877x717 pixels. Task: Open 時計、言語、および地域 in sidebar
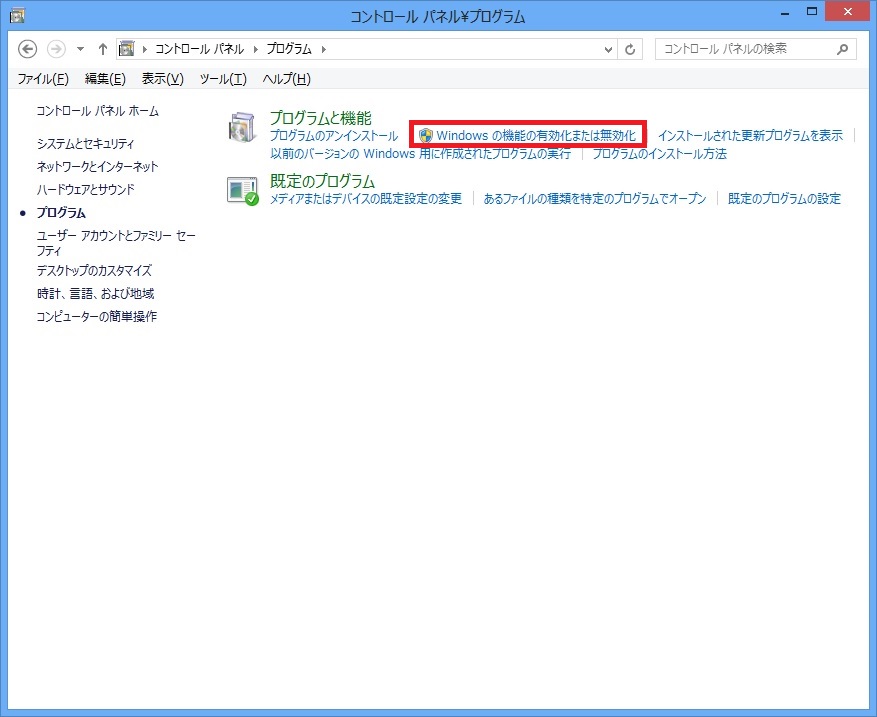click(x=95, y=294)
